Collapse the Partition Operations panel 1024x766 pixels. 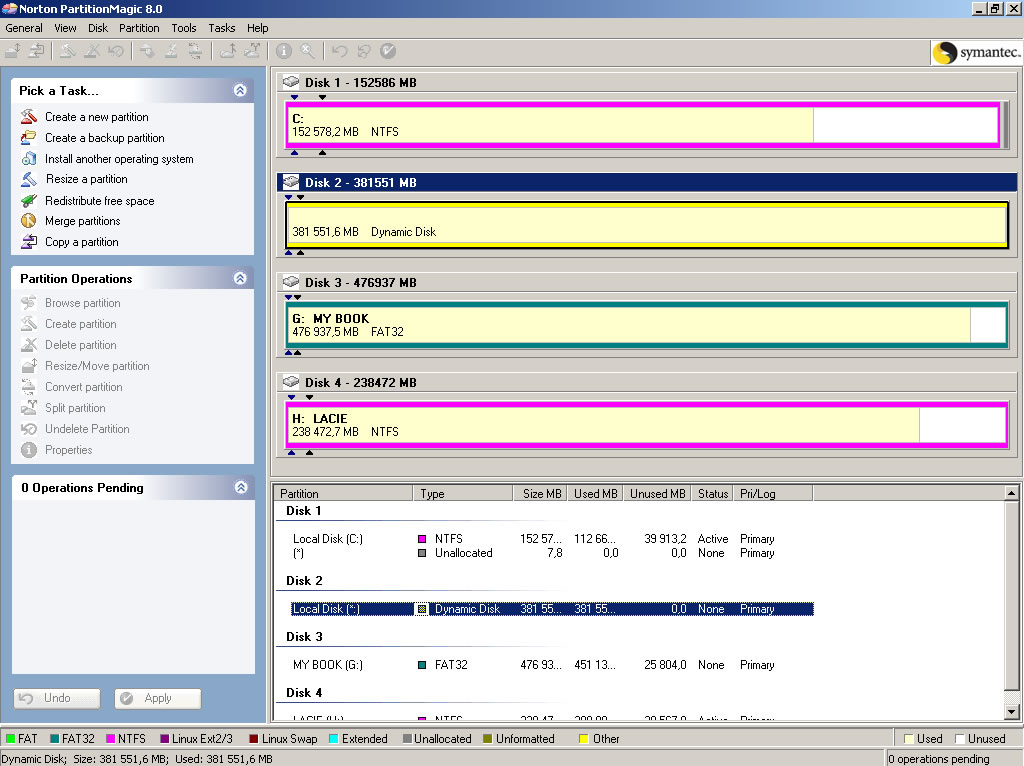[x=240, y=278]
